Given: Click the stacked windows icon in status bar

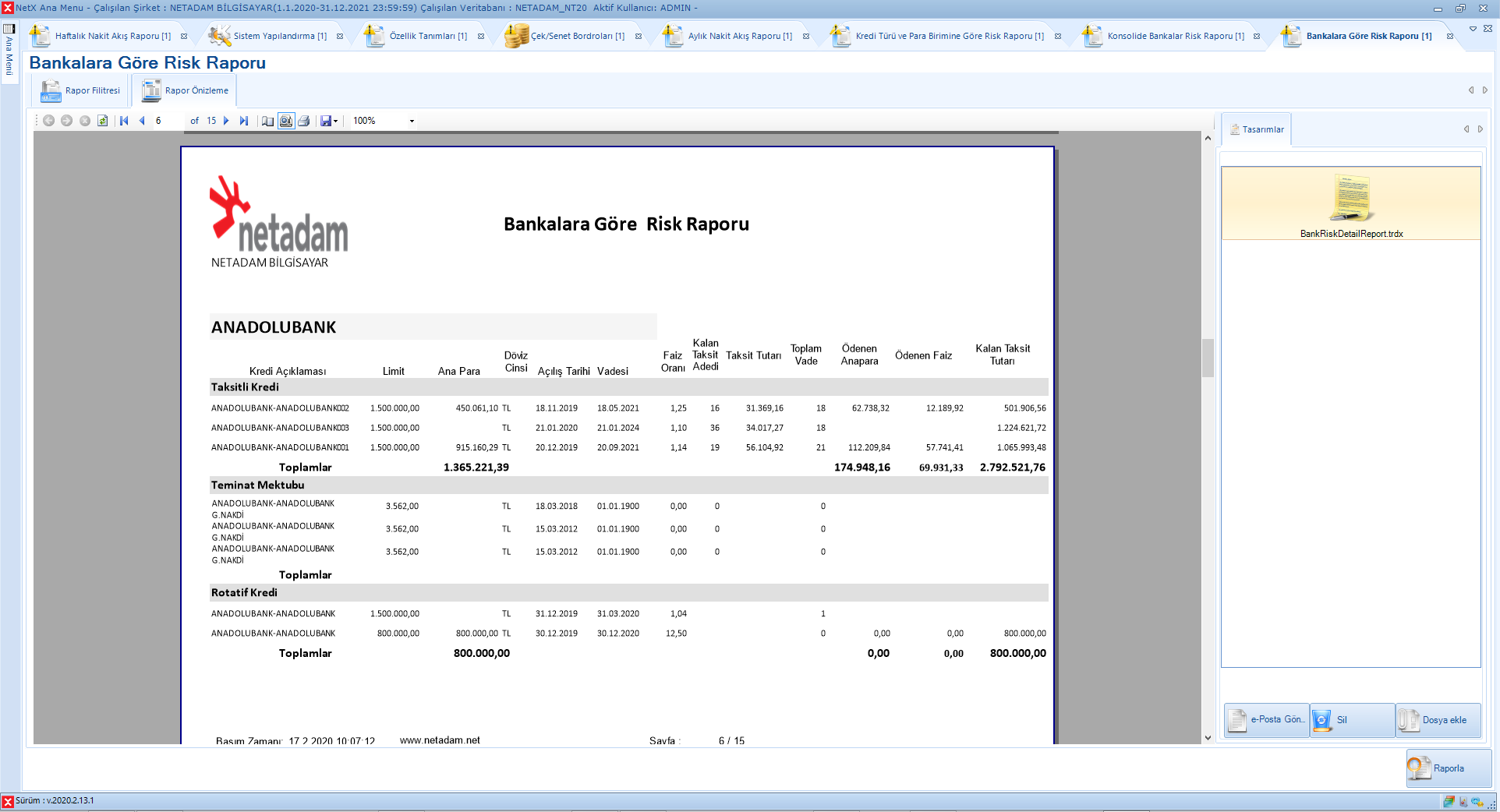Looking at the screenshot, I should pyautogui.click(x=1449, y=801).
